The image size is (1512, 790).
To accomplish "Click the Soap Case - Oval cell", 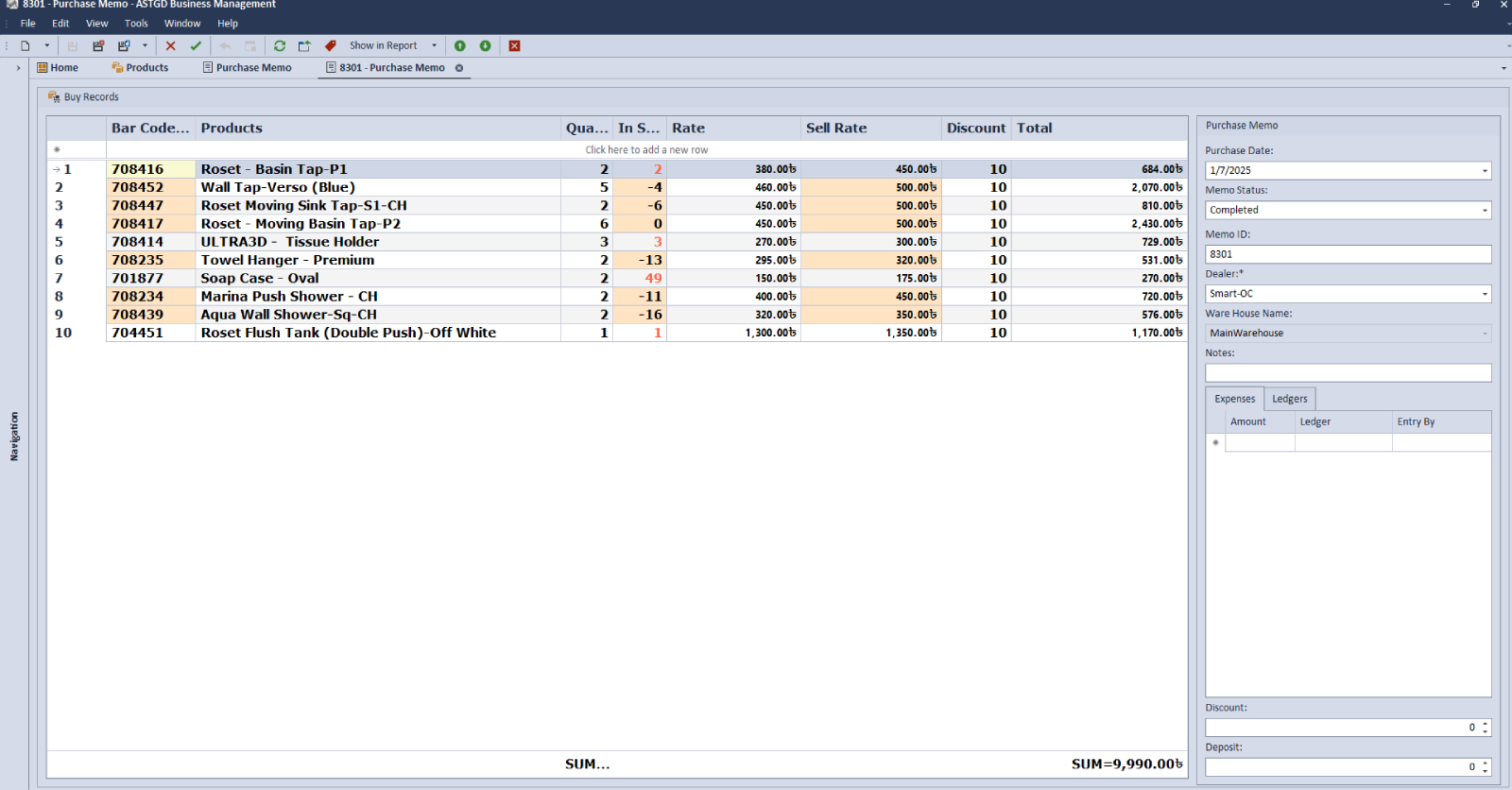I will point(378,278).
